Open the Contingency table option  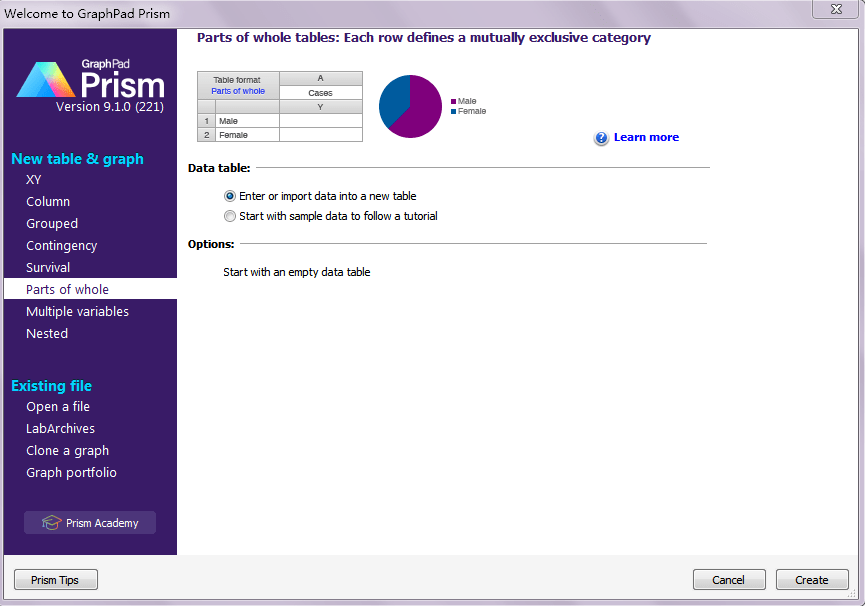click(62, 246)
